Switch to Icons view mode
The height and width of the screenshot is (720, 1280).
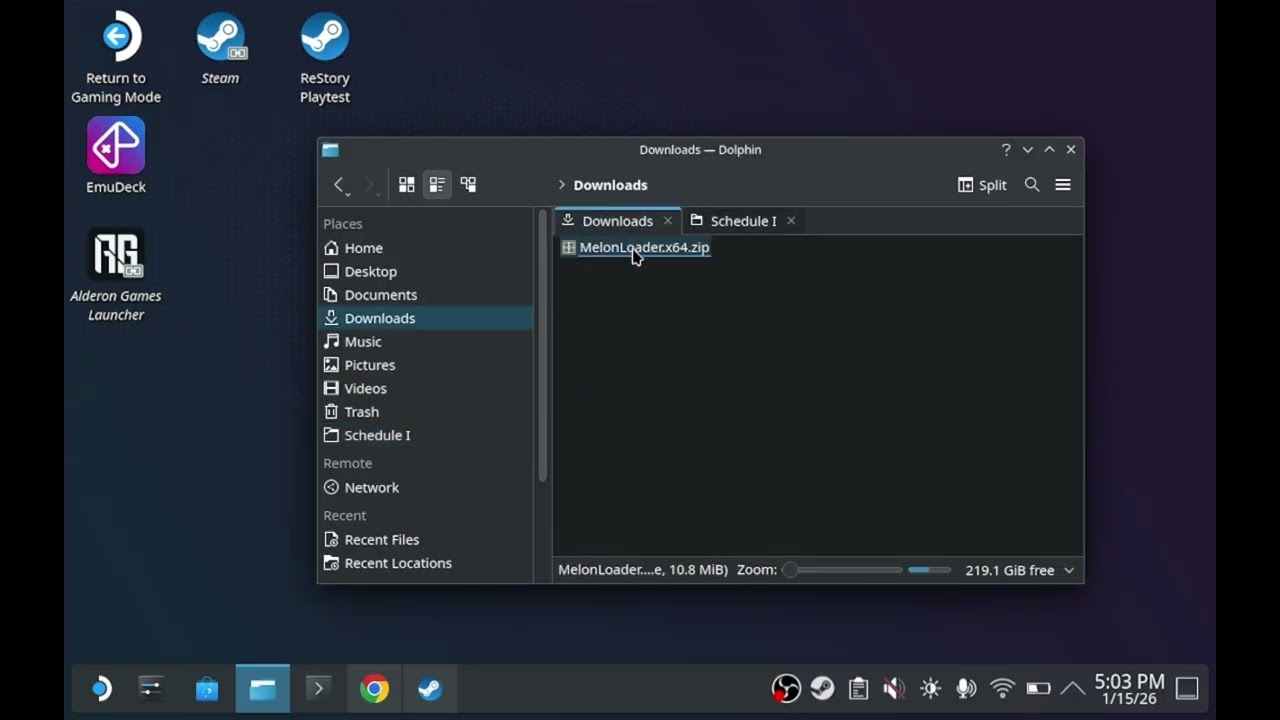[406, 185]
